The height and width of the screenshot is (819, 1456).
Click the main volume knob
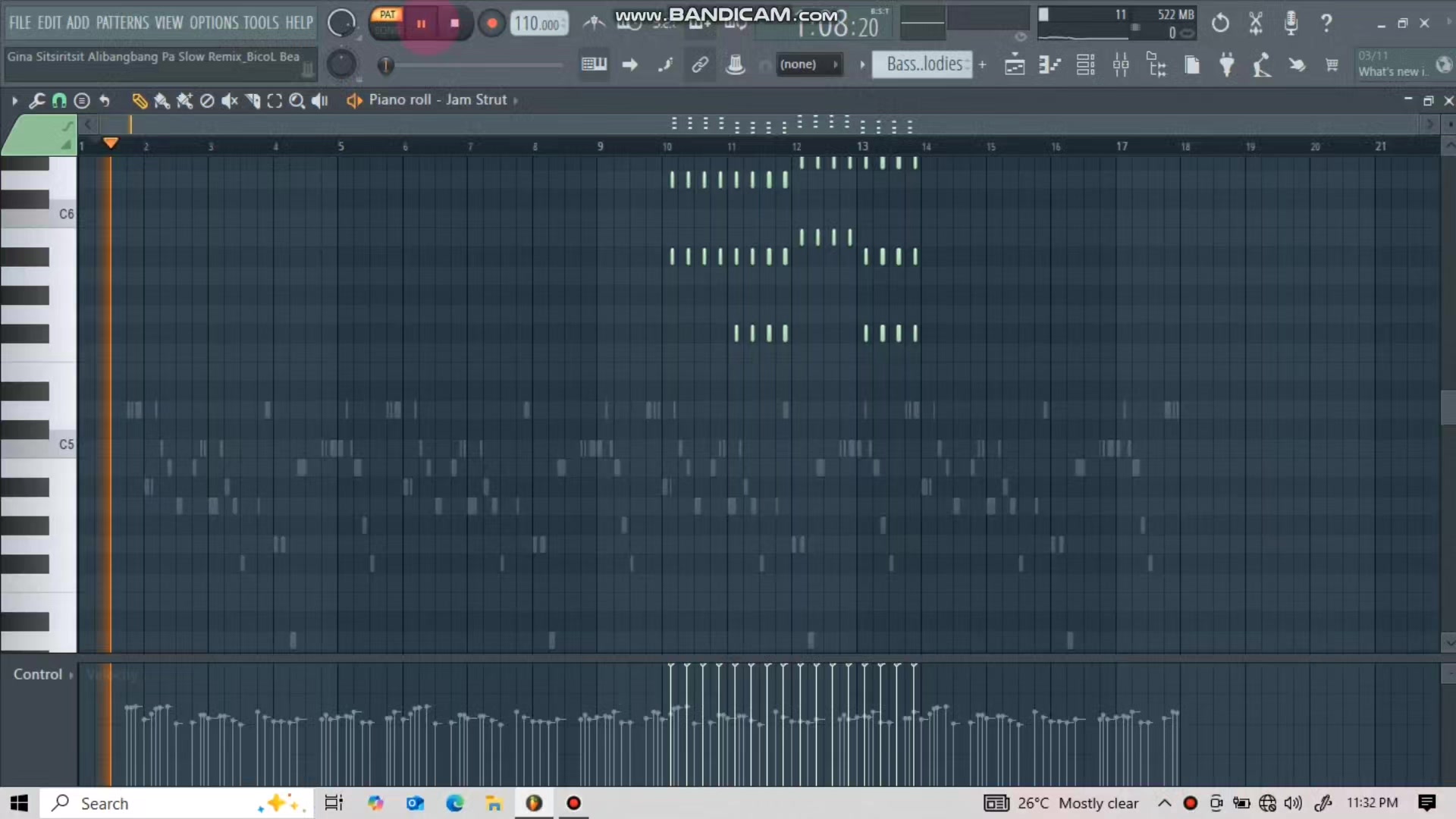341,24
